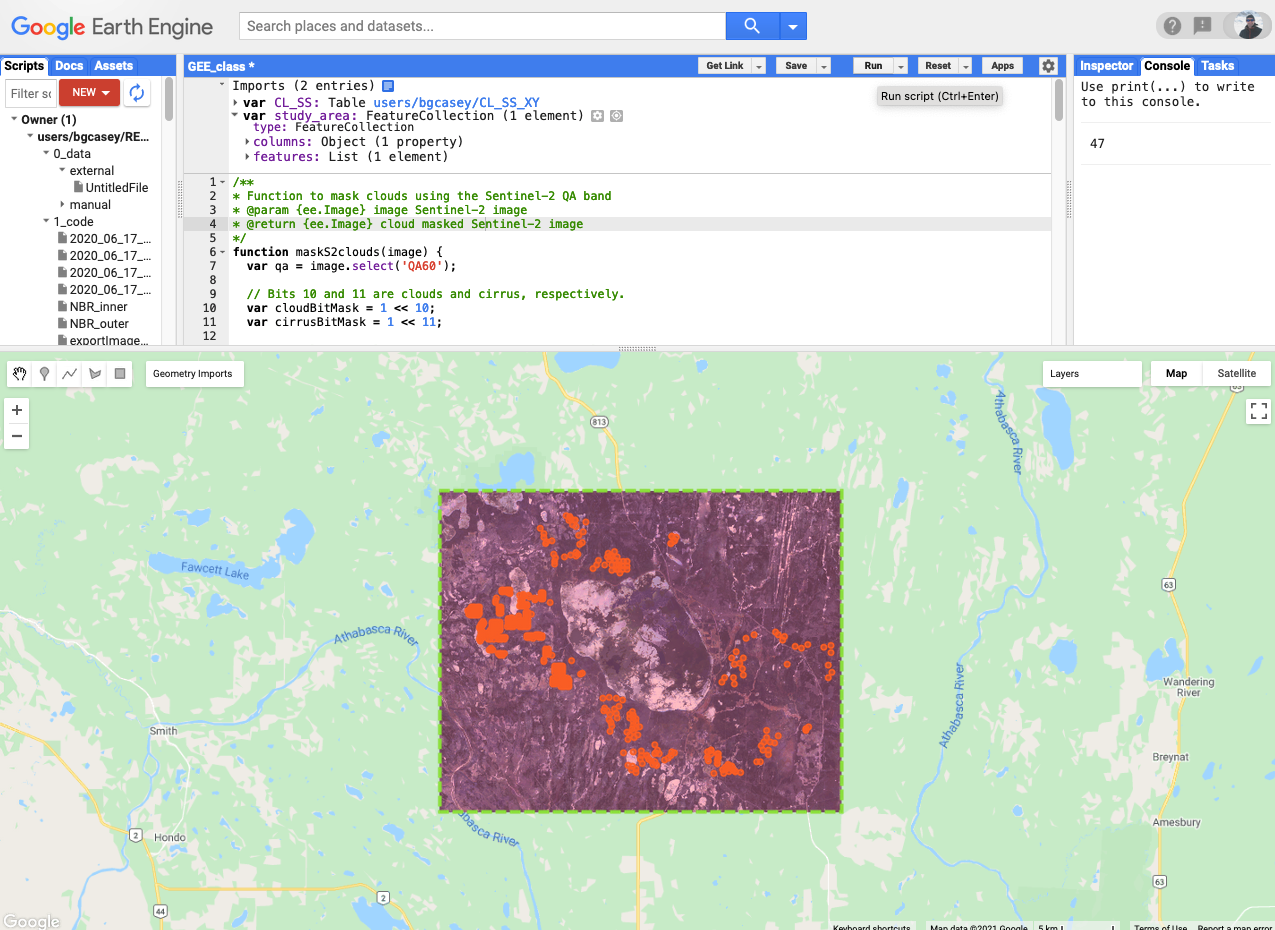This screenshot has height=930, width=1275.
Task: Open the Run button dropdown arrow
Action: 901,66
